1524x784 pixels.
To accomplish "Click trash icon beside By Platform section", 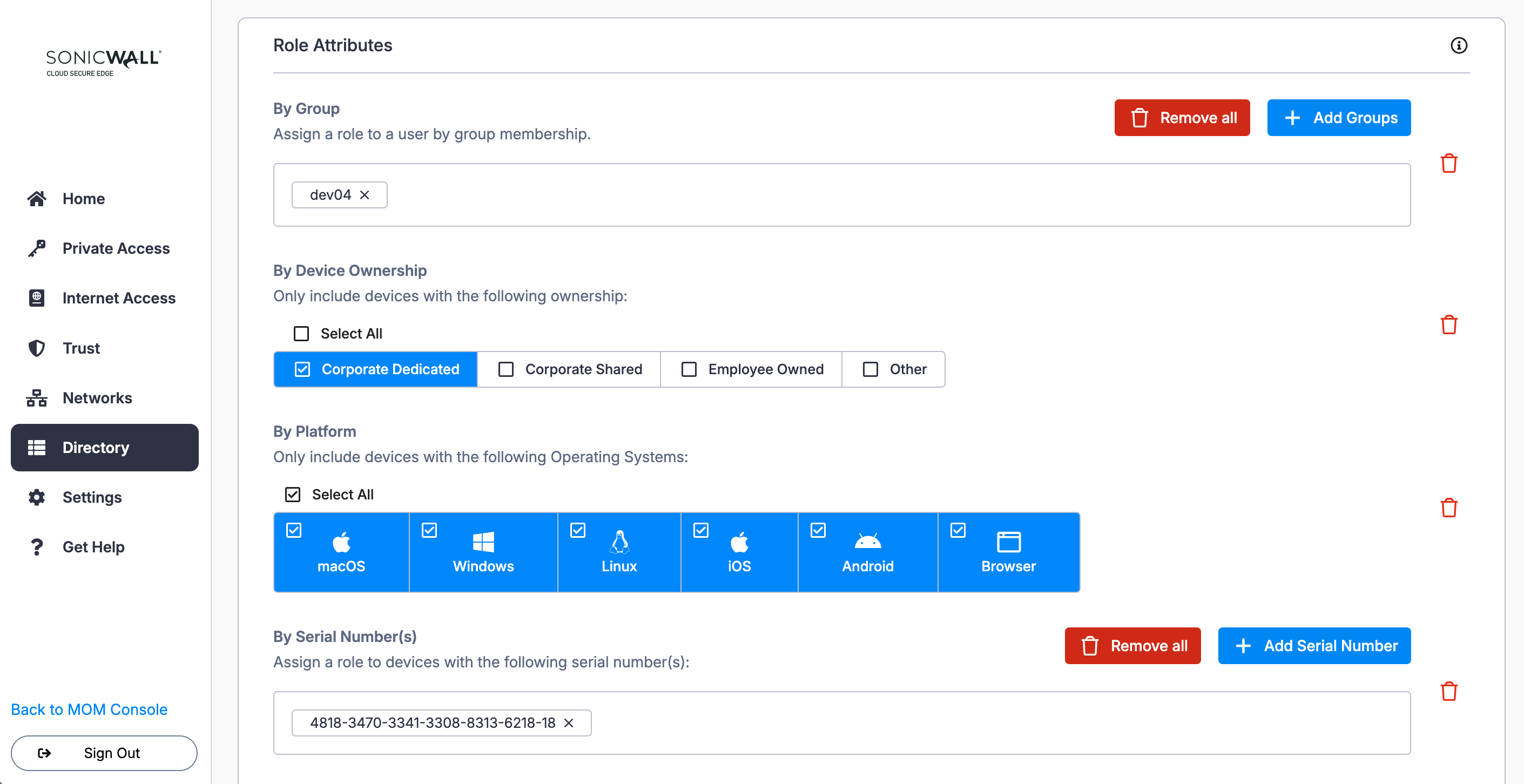I will coord(1448,508).
